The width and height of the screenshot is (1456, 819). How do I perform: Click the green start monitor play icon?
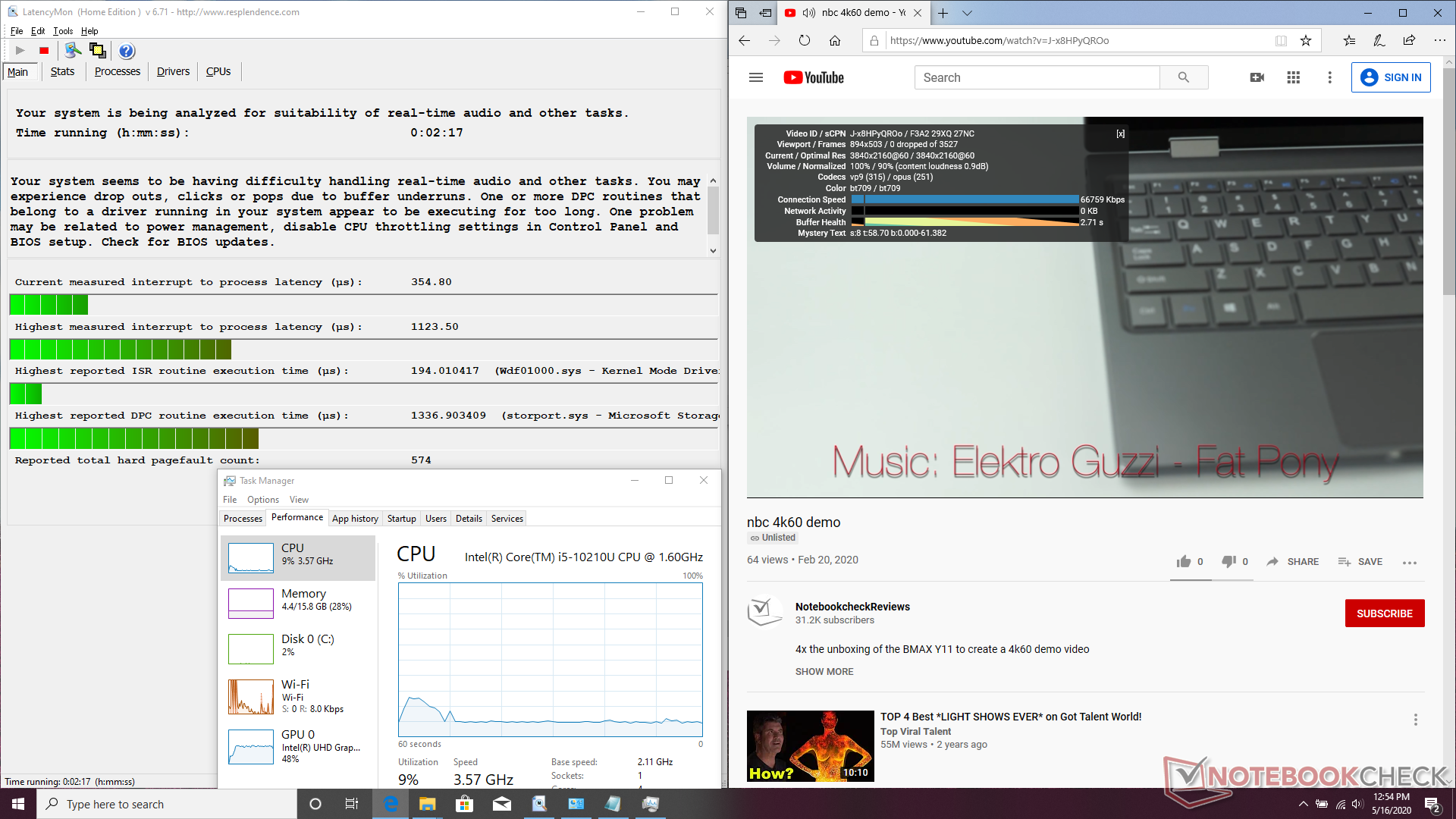point(20,51)
